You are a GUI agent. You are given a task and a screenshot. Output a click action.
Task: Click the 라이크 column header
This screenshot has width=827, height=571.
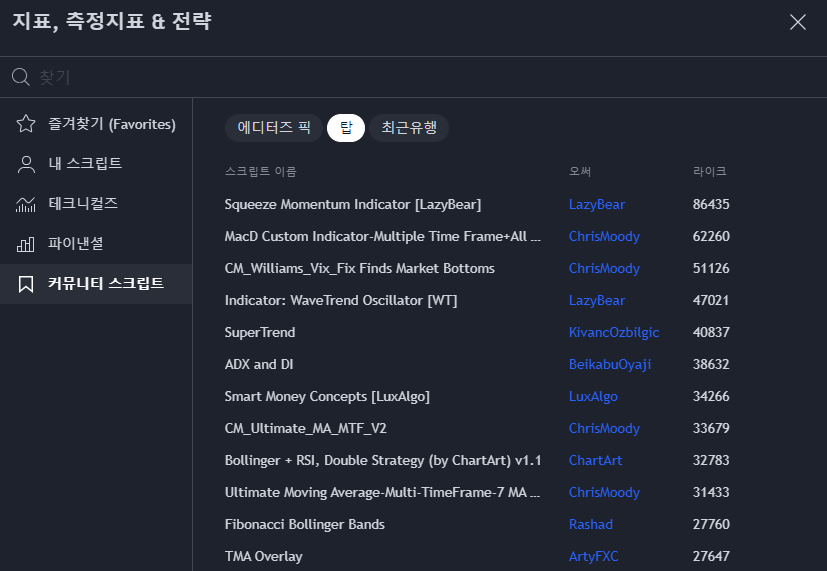click(x=709, y=171)
